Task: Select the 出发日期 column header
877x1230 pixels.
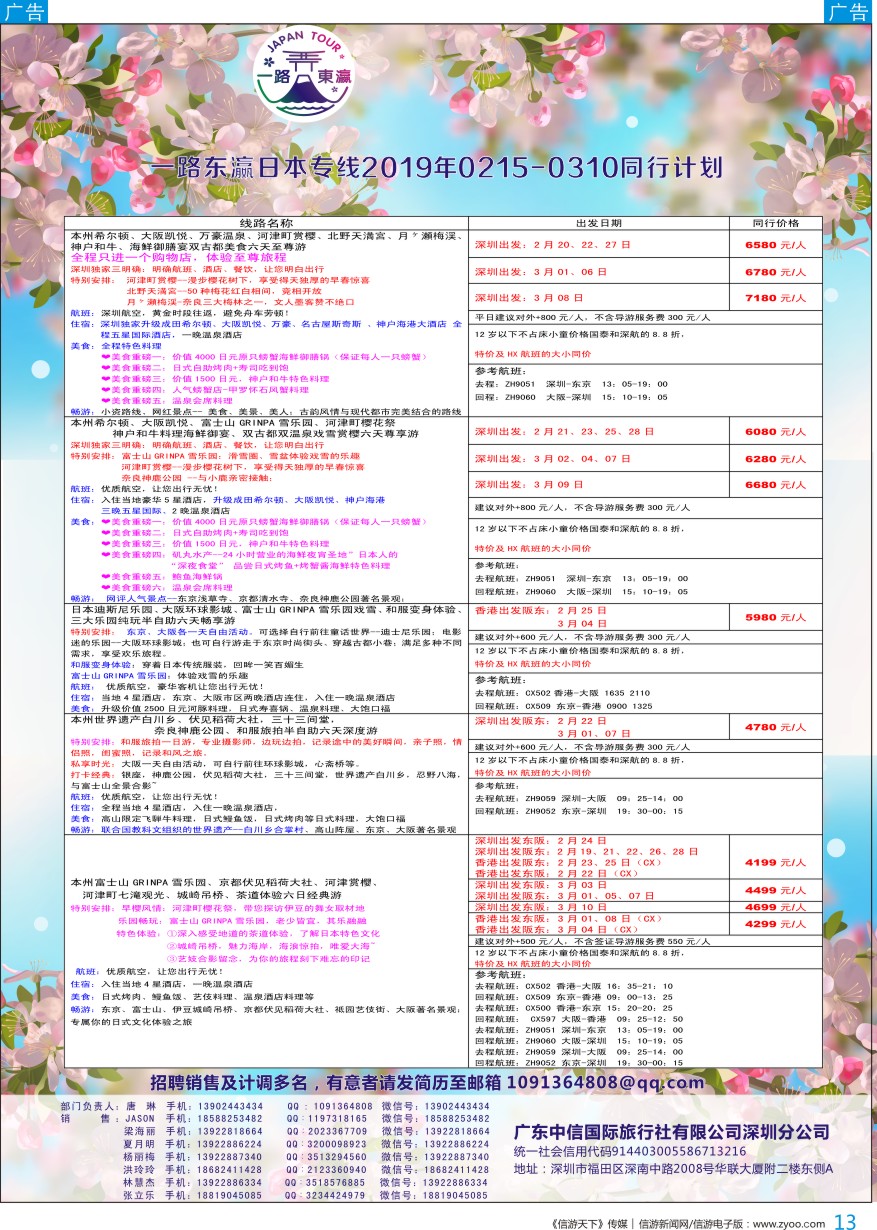Action: coord(599,223)
